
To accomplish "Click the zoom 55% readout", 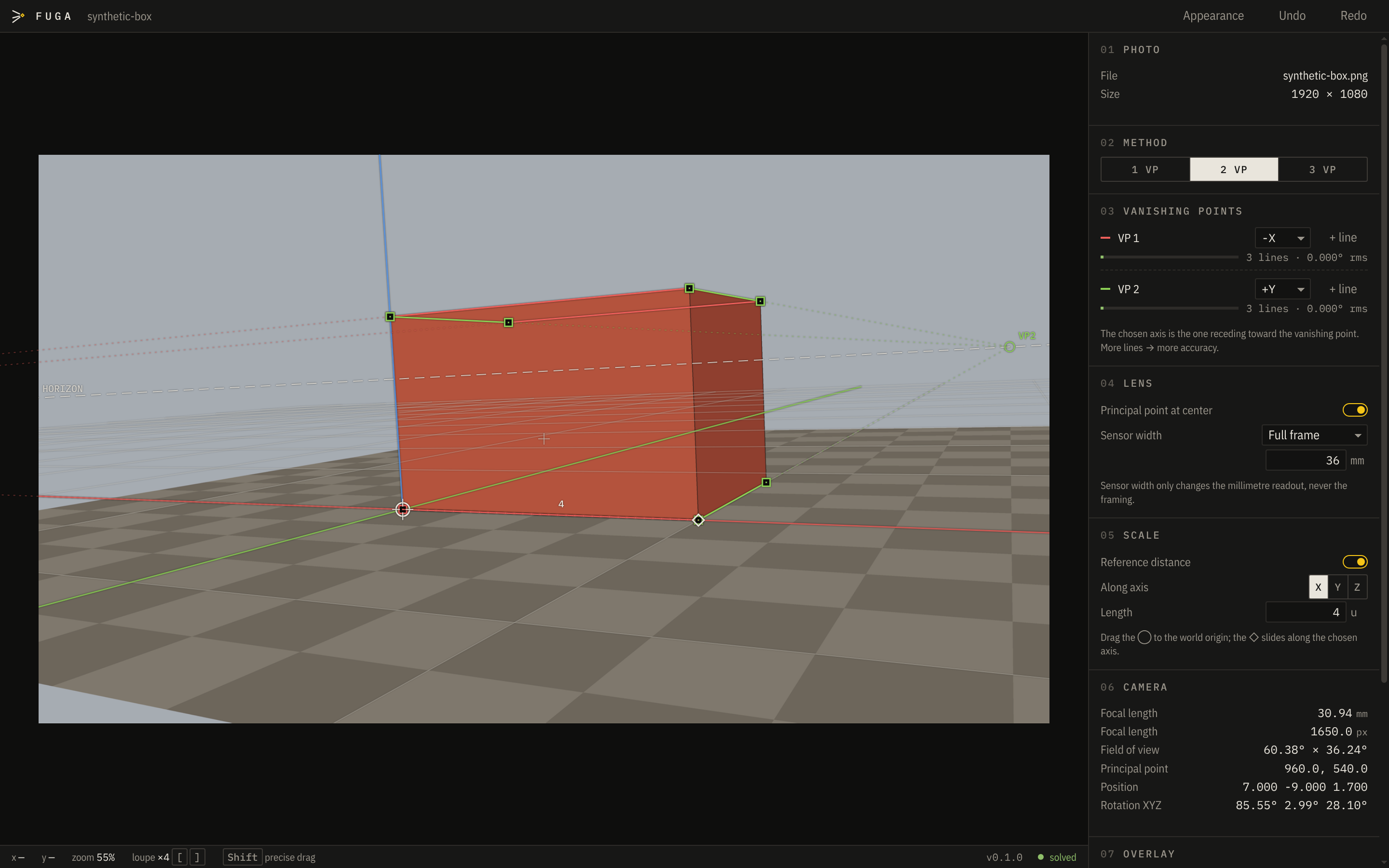I will (x=93, y=857).
